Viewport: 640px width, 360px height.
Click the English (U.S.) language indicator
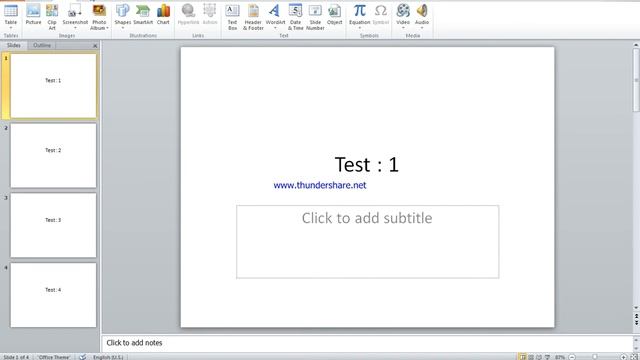(x=108, y=357)
